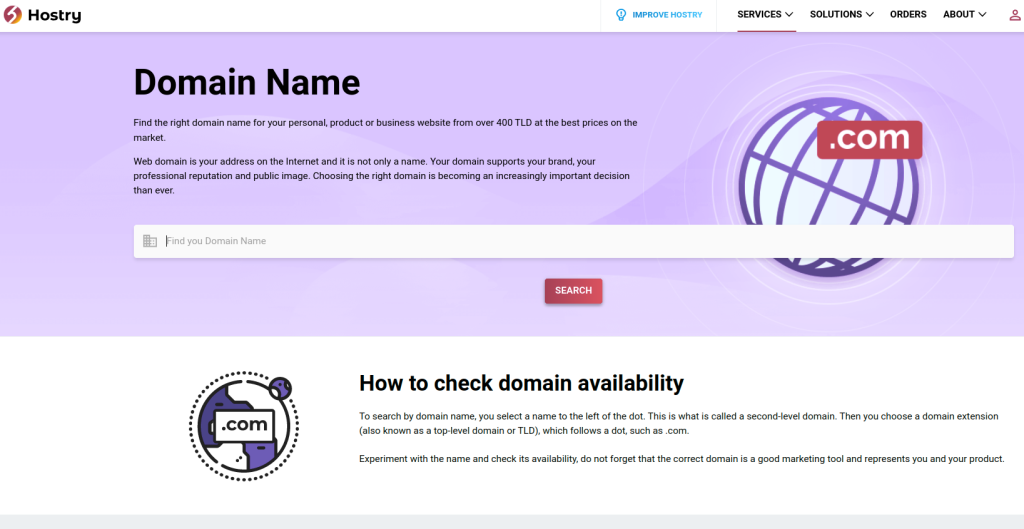Viewport: 1024px width, 529px height.
Task: Click the Domain Name heading
Action: (247, 82)
